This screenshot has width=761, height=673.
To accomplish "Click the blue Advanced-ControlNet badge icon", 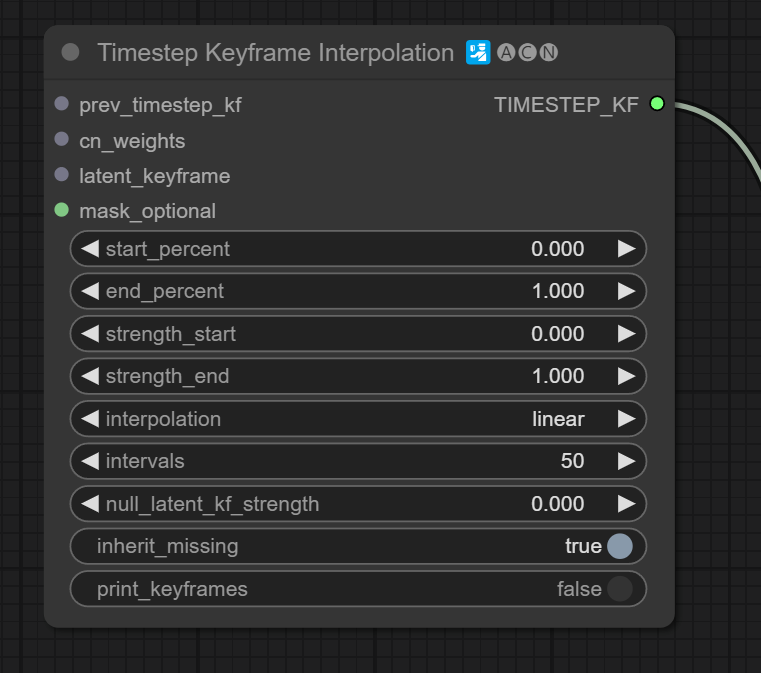I will click(478, 53).
